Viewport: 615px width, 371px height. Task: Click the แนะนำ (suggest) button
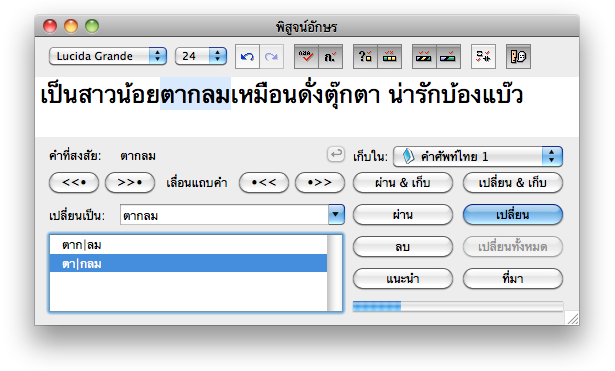[403, 279]
